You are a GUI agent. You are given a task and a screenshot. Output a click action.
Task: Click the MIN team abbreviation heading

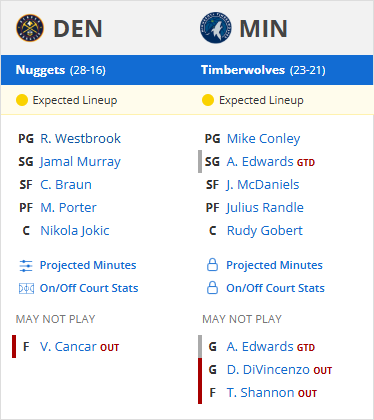(263, 28)
